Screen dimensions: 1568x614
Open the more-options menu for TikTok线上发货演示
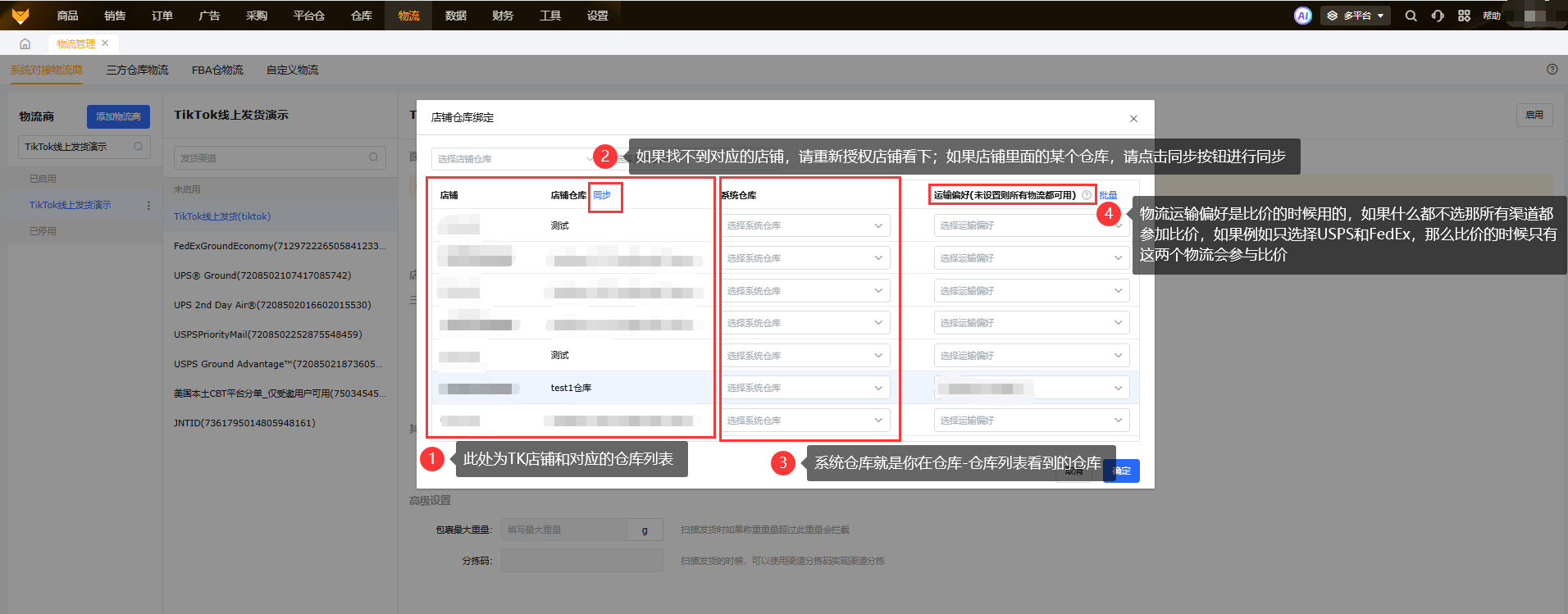click(148, 205)
